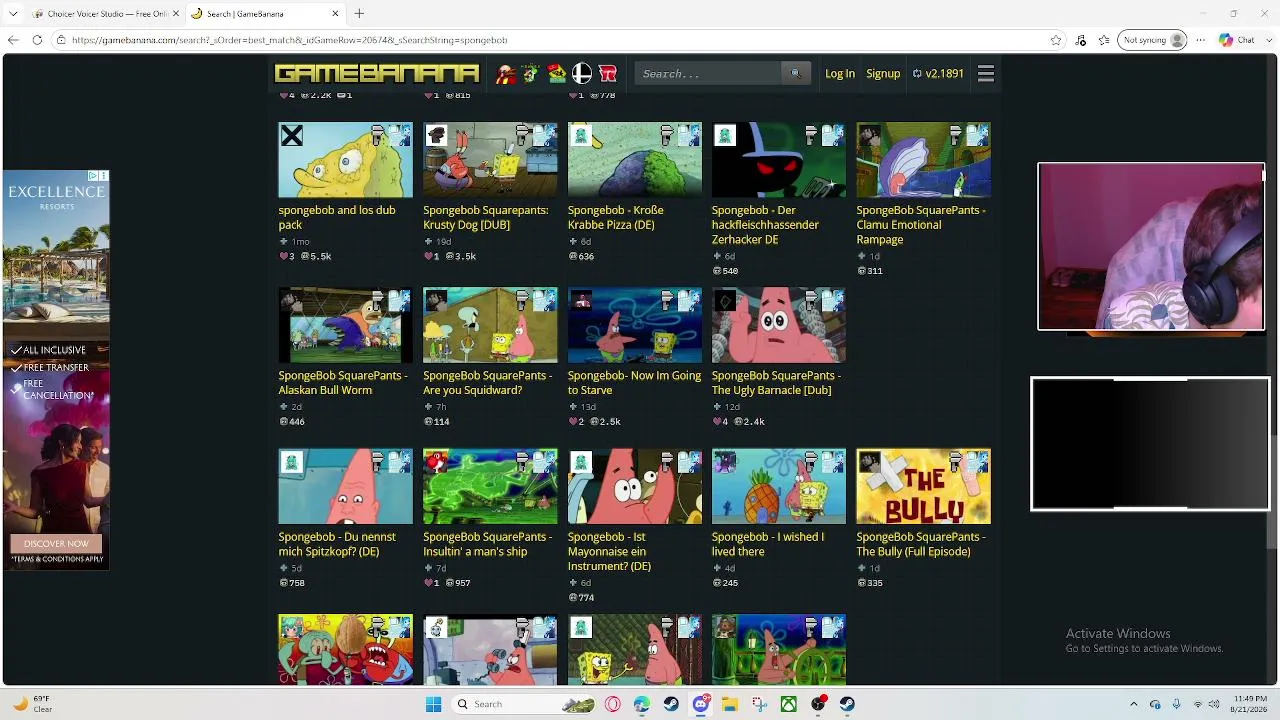
Task: Click submitter avatar on 'The Bully' card
Action: tap(869, 462)
